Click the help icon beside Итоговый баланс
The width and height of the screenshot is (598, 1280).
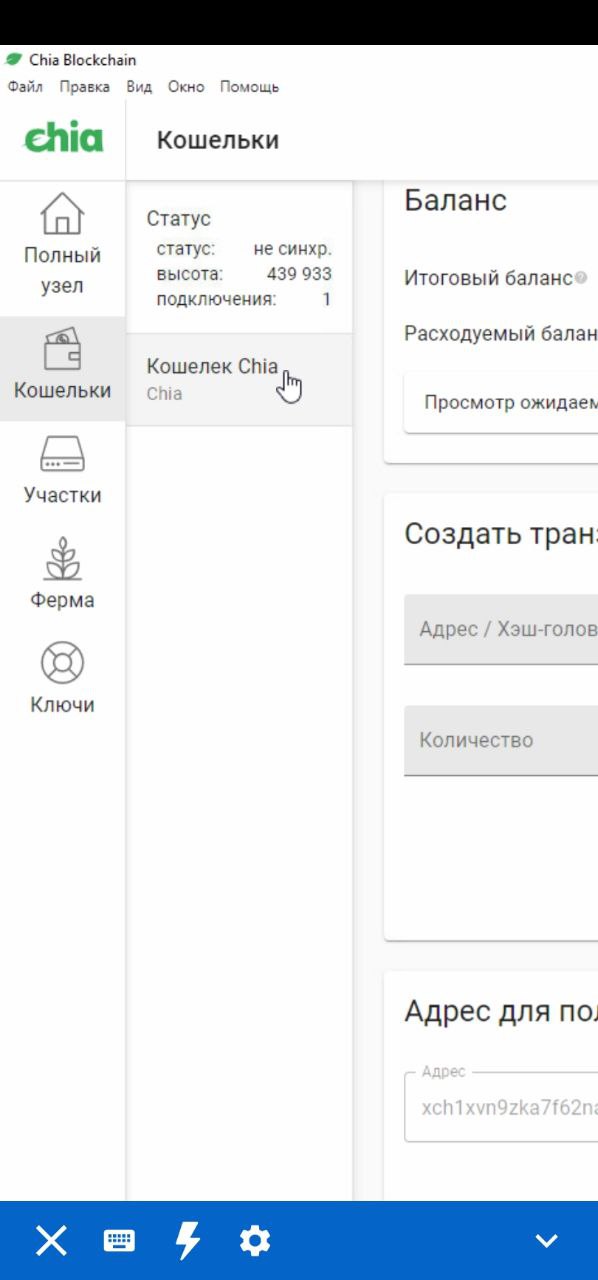[581, 278]
